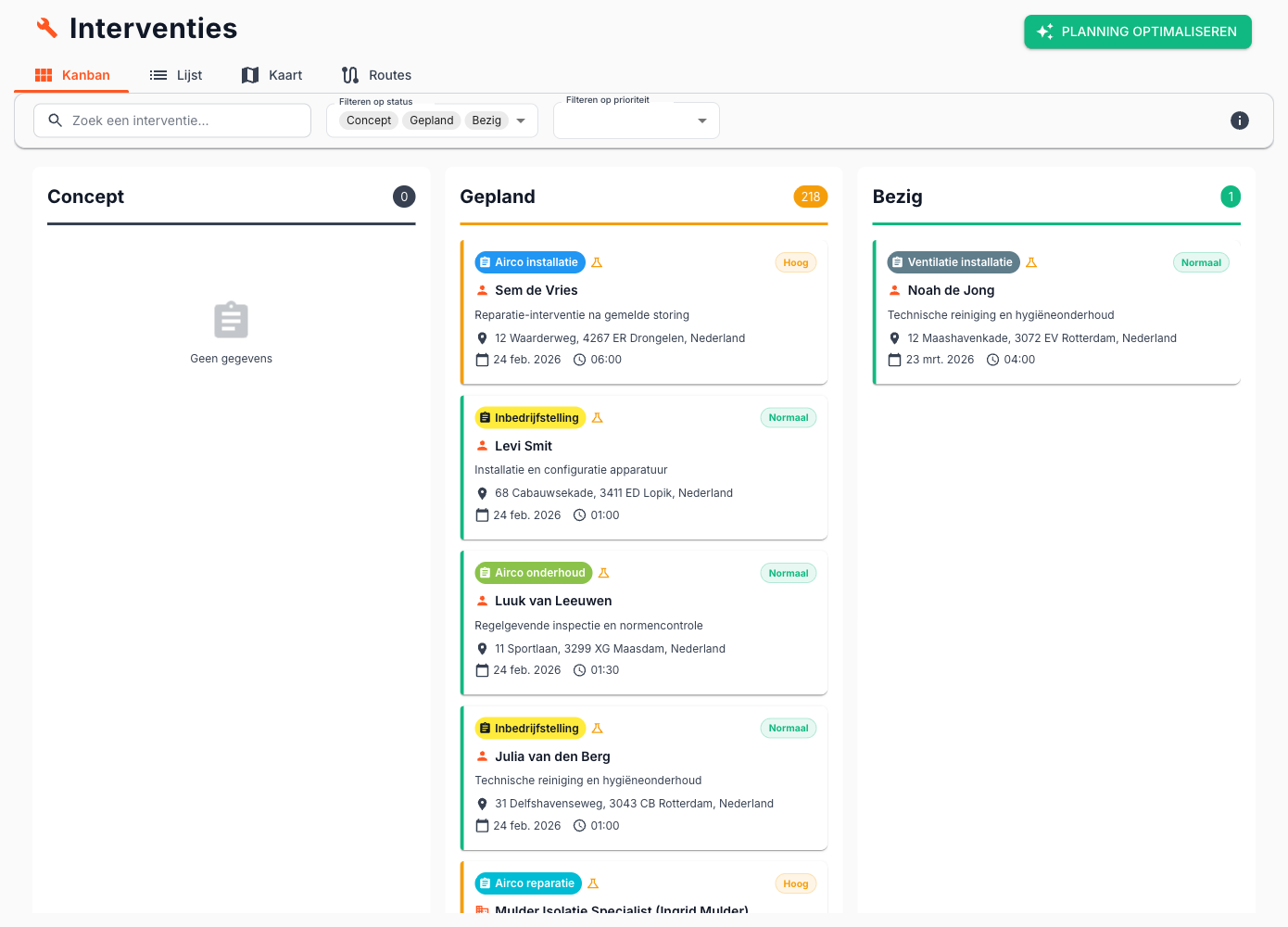Click the Planning Optimaliseren button

[1138, 31]
